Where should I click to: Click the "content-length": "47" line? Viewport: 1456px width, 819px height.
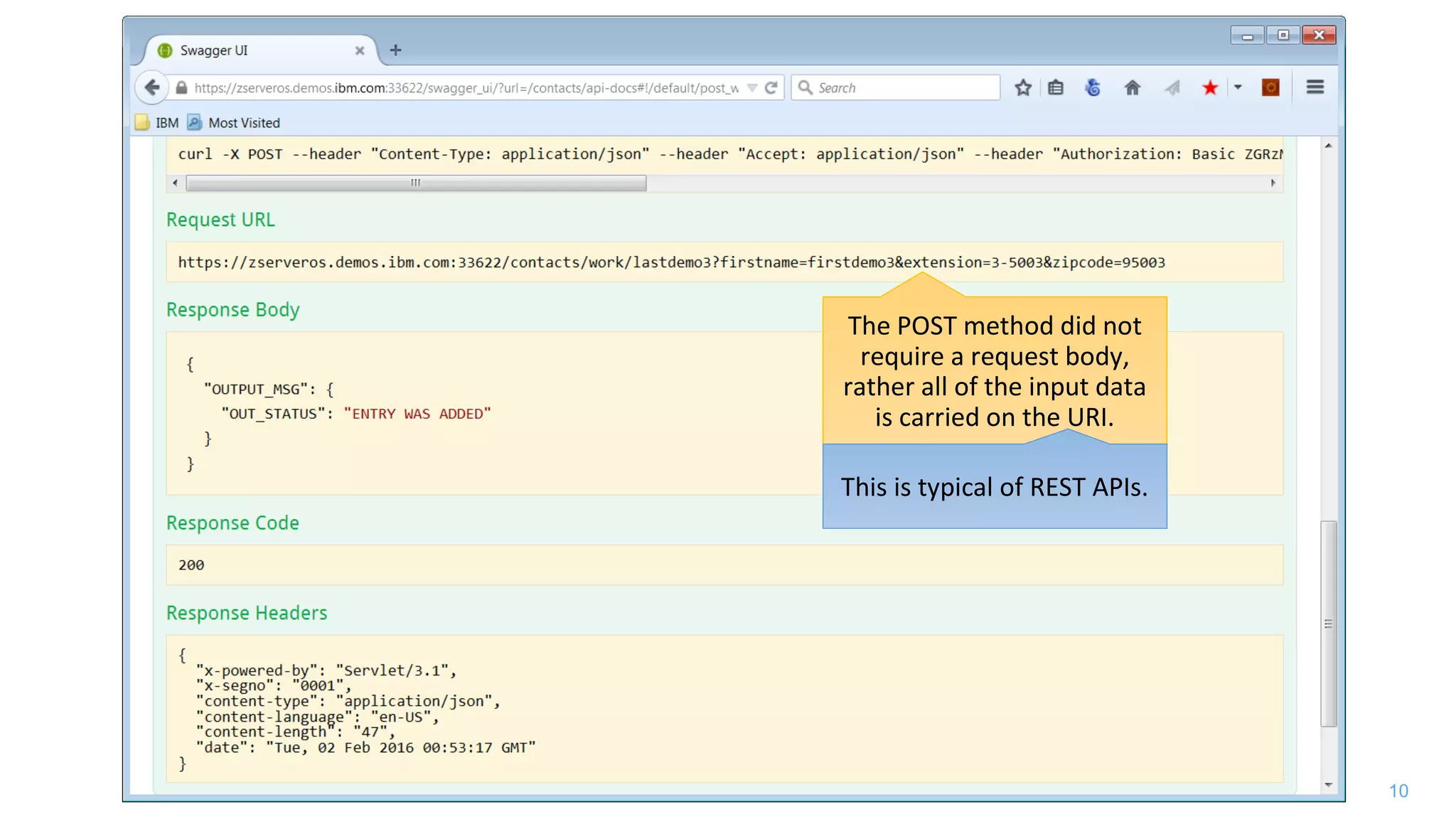[296, 732]
